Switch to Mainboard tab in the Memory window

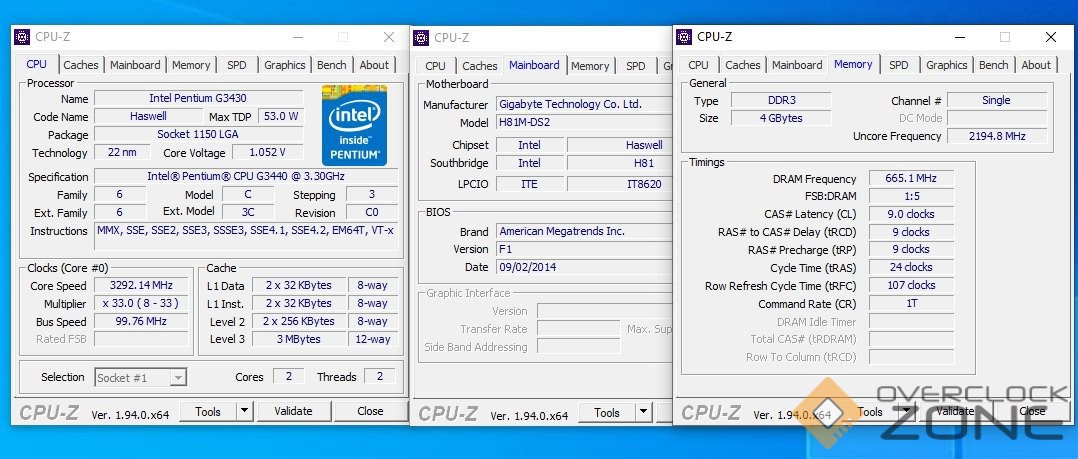pyautogui.click(x=797, y=65)
